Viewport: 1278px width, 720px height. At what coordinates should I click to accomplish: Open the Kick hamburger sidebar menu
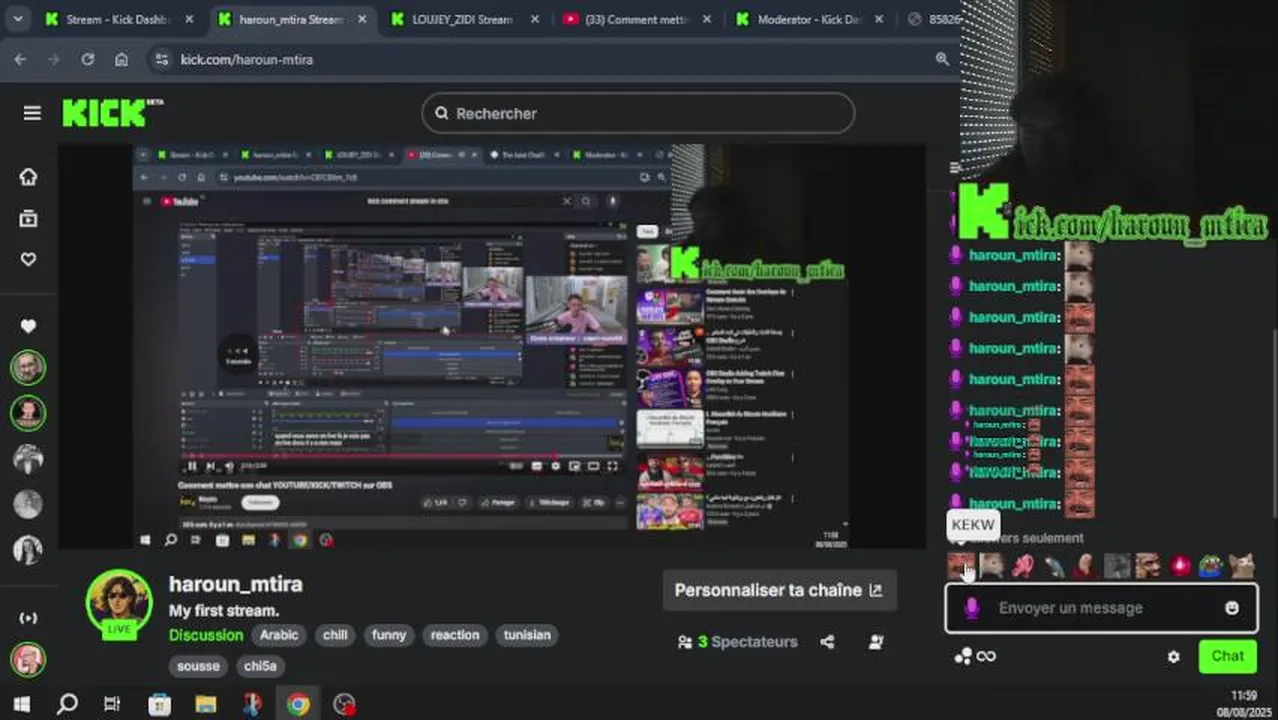pyautogui.click(x=32, y=113)
